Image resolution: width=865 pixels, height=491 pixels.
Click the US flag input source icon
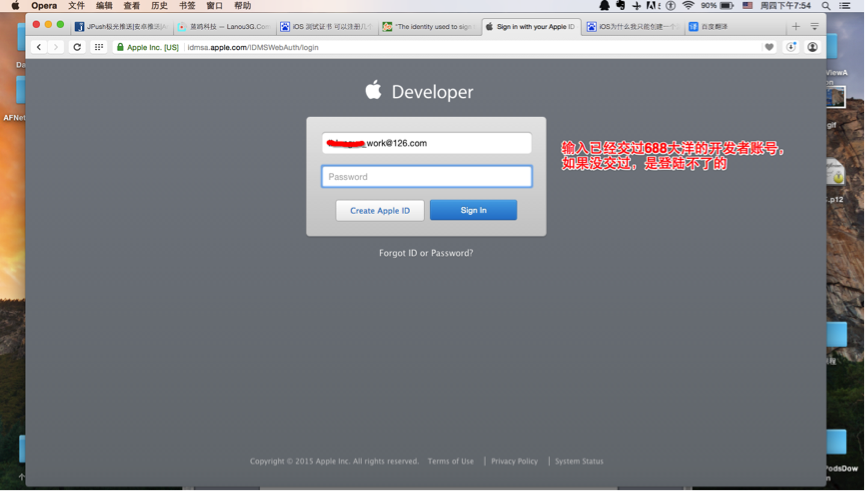(747, 6)
